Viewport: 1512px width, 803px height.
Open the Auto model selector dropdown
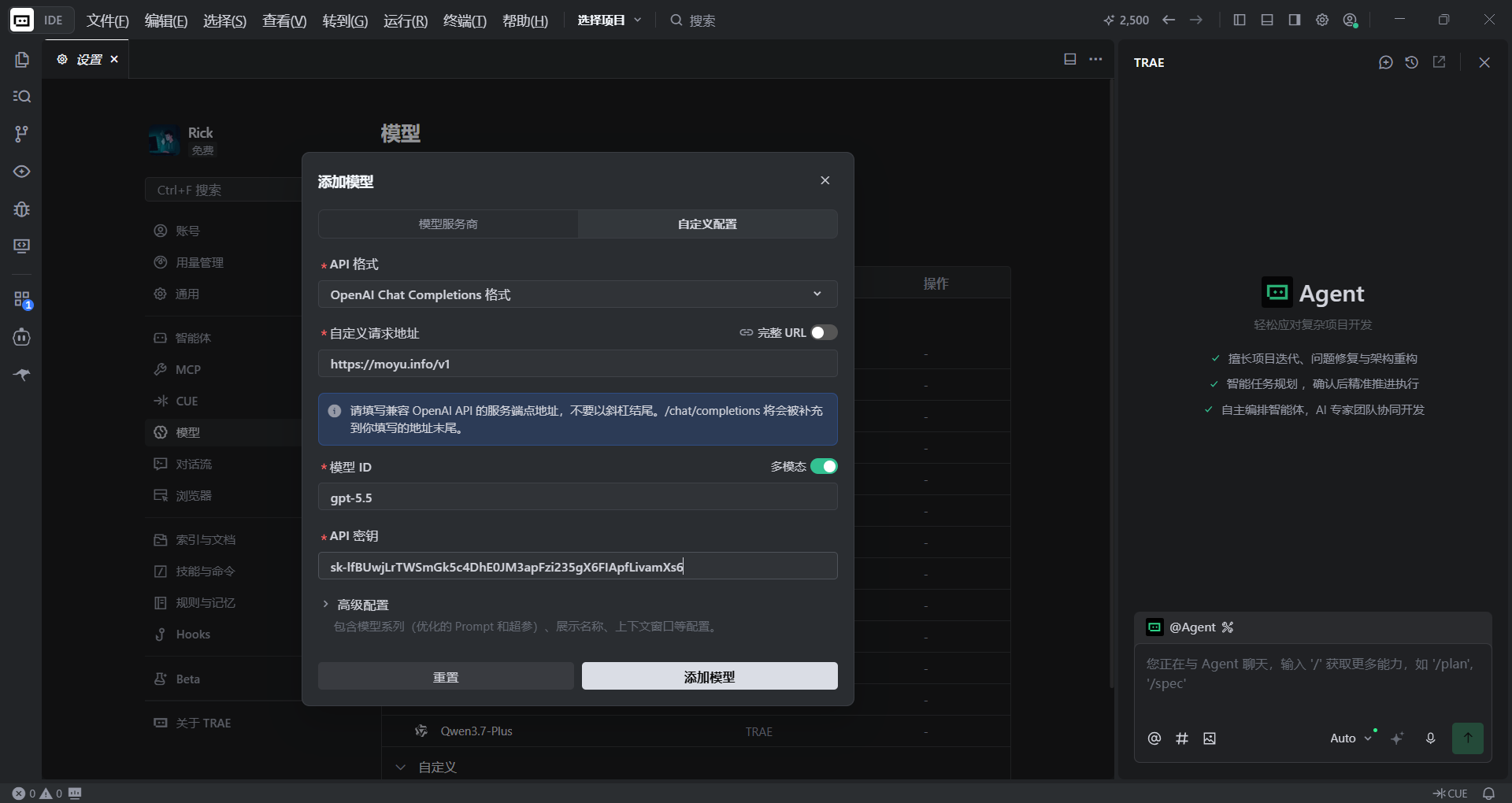click(x=1351, y=738)
